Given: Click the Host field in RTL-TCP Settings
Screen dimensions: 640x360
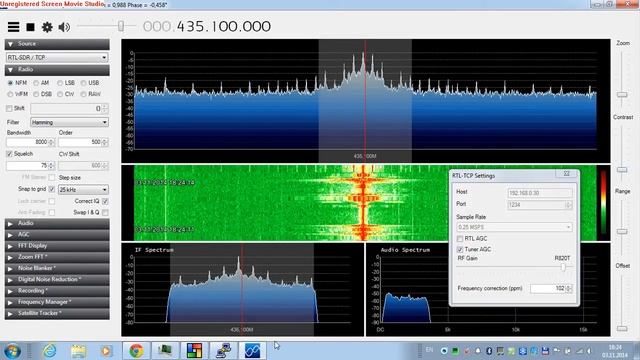Looking at the screenshot, I should [540, 193].
